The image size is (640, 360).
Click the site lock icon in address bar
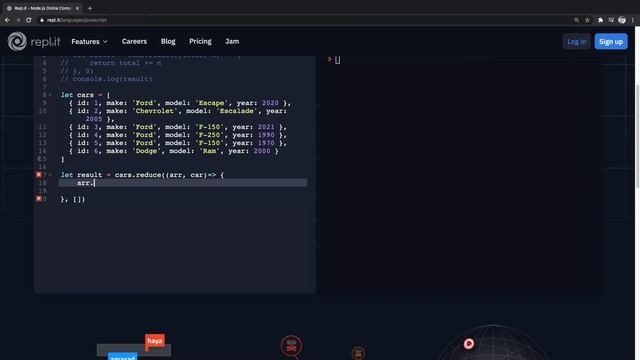pos(42,20)
